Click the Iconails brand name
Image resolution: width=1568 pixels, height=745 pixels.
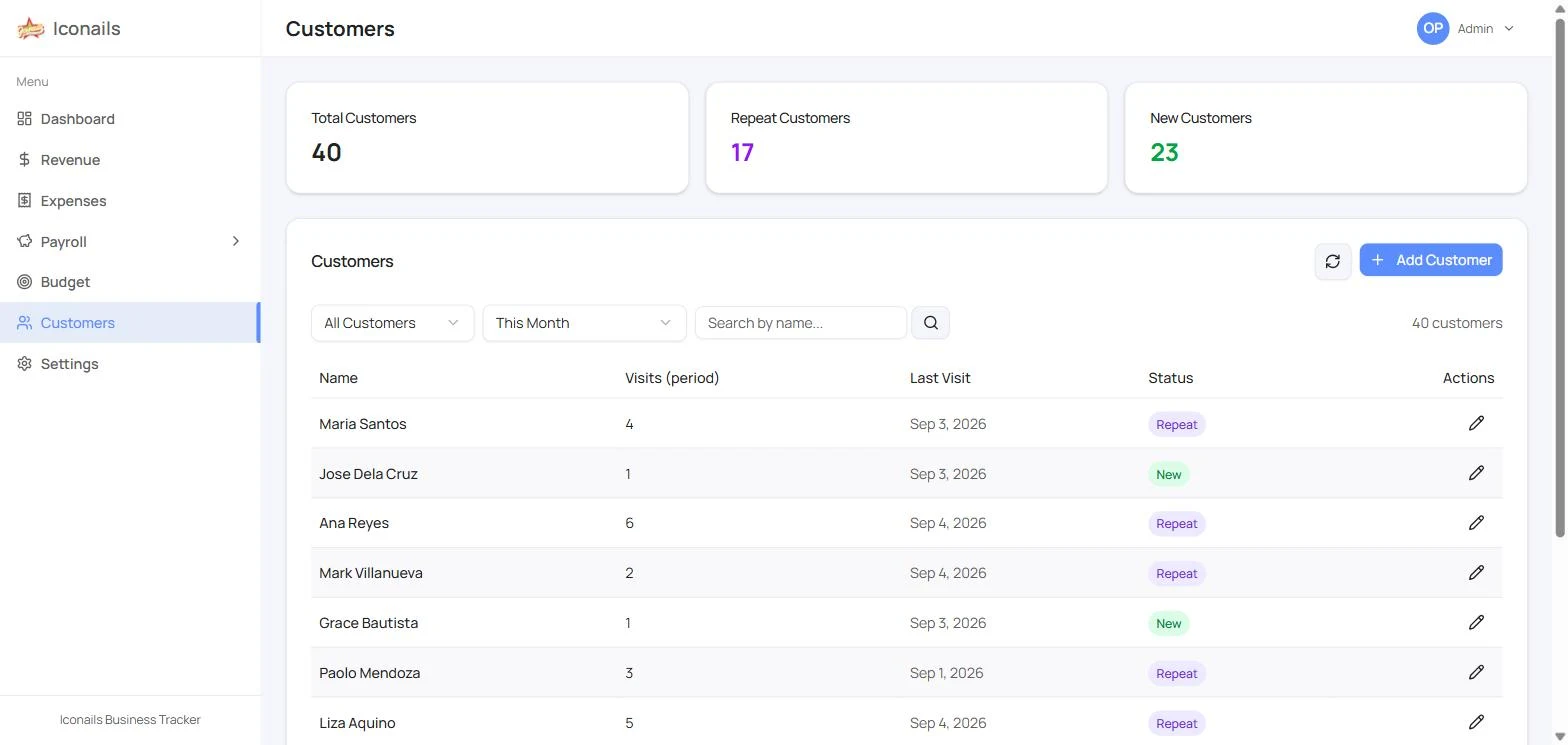click(87, 28)
